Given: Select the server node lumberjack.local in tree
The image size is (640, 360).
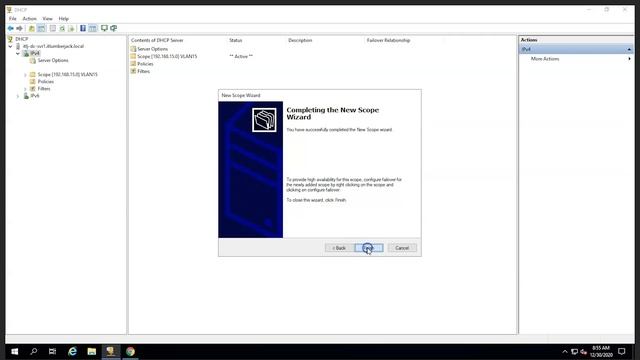Looking at the screenshot, I should click(53, 46).
